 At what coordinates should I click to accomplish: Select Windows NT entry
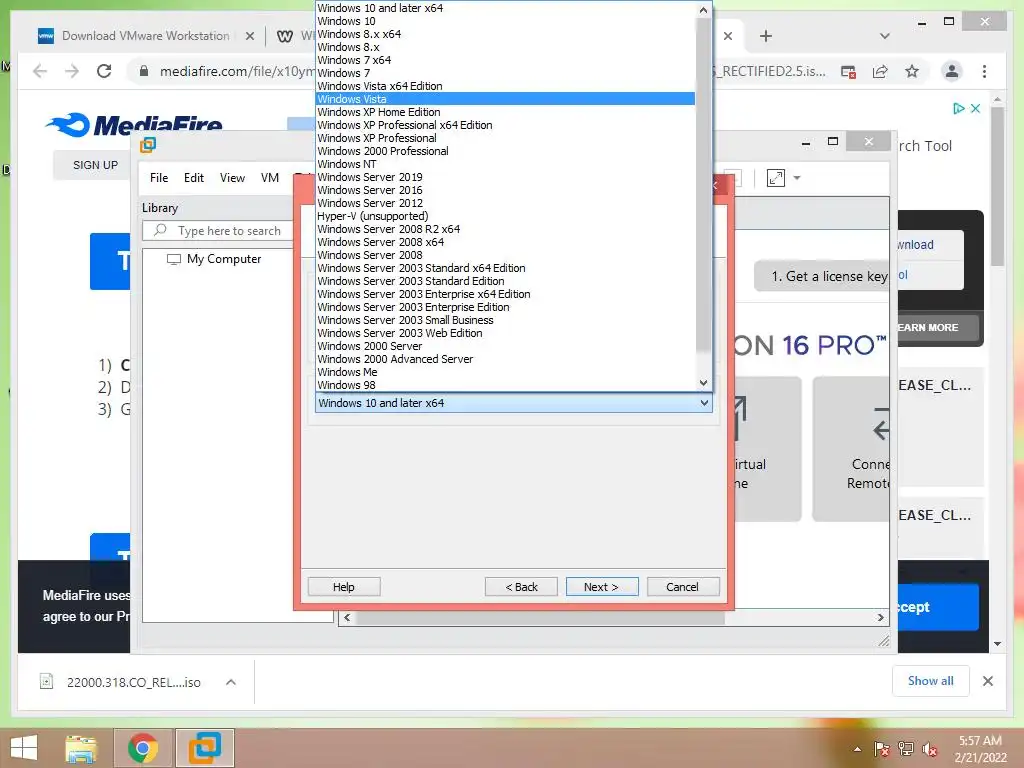click(x=505, y=164)
